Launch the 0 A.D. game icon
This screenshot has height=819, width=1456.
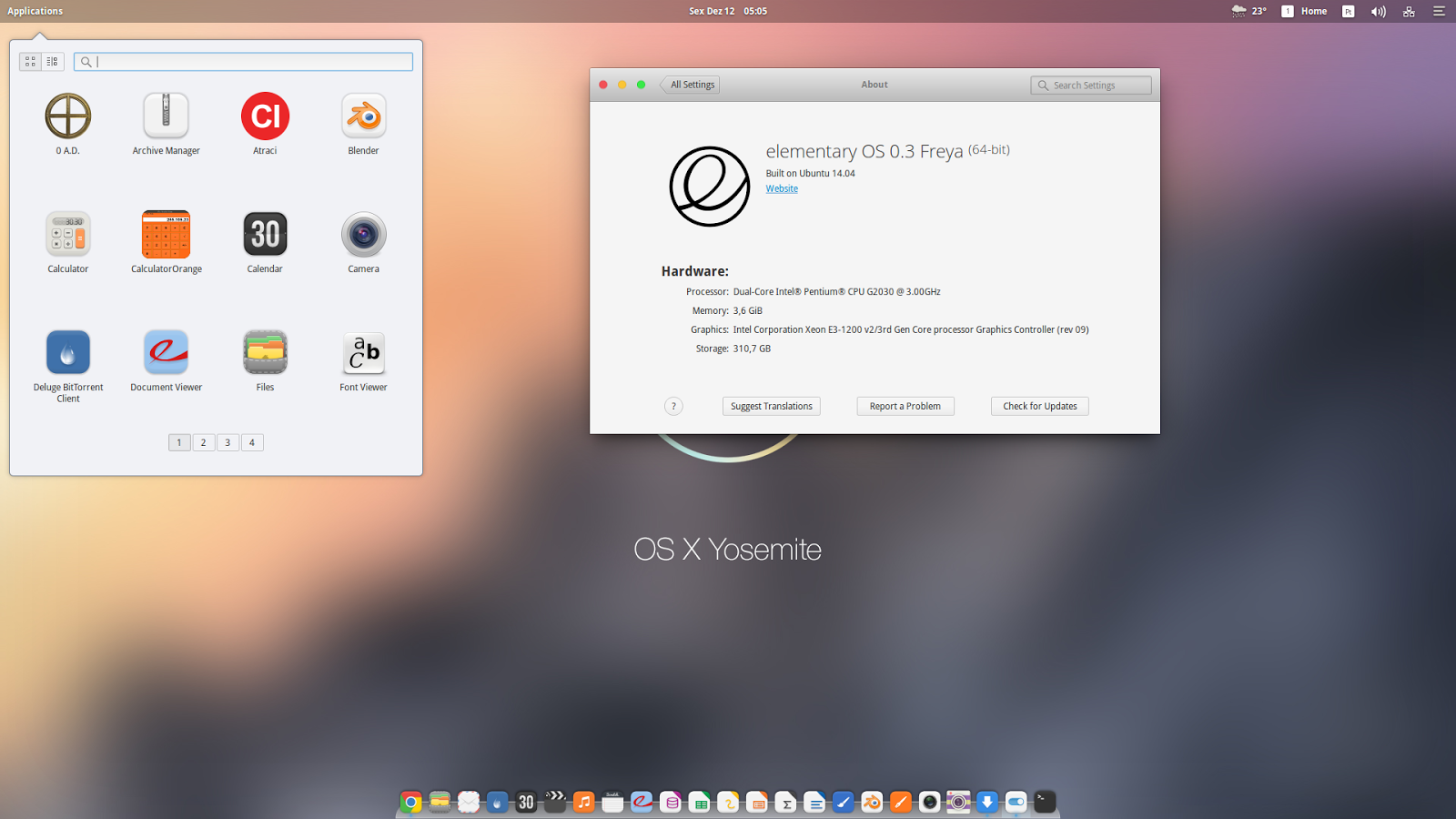pos(68,116)
